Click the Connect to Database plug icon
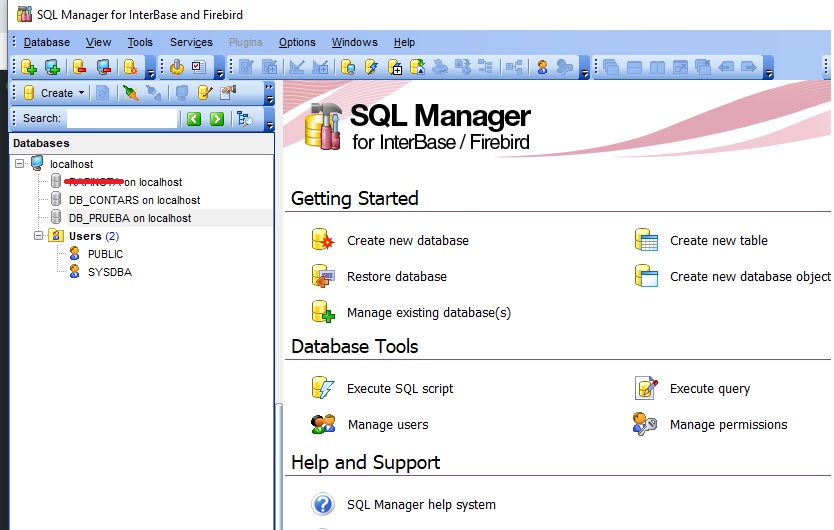Screen dimensions: 834x530 point(129,93)
